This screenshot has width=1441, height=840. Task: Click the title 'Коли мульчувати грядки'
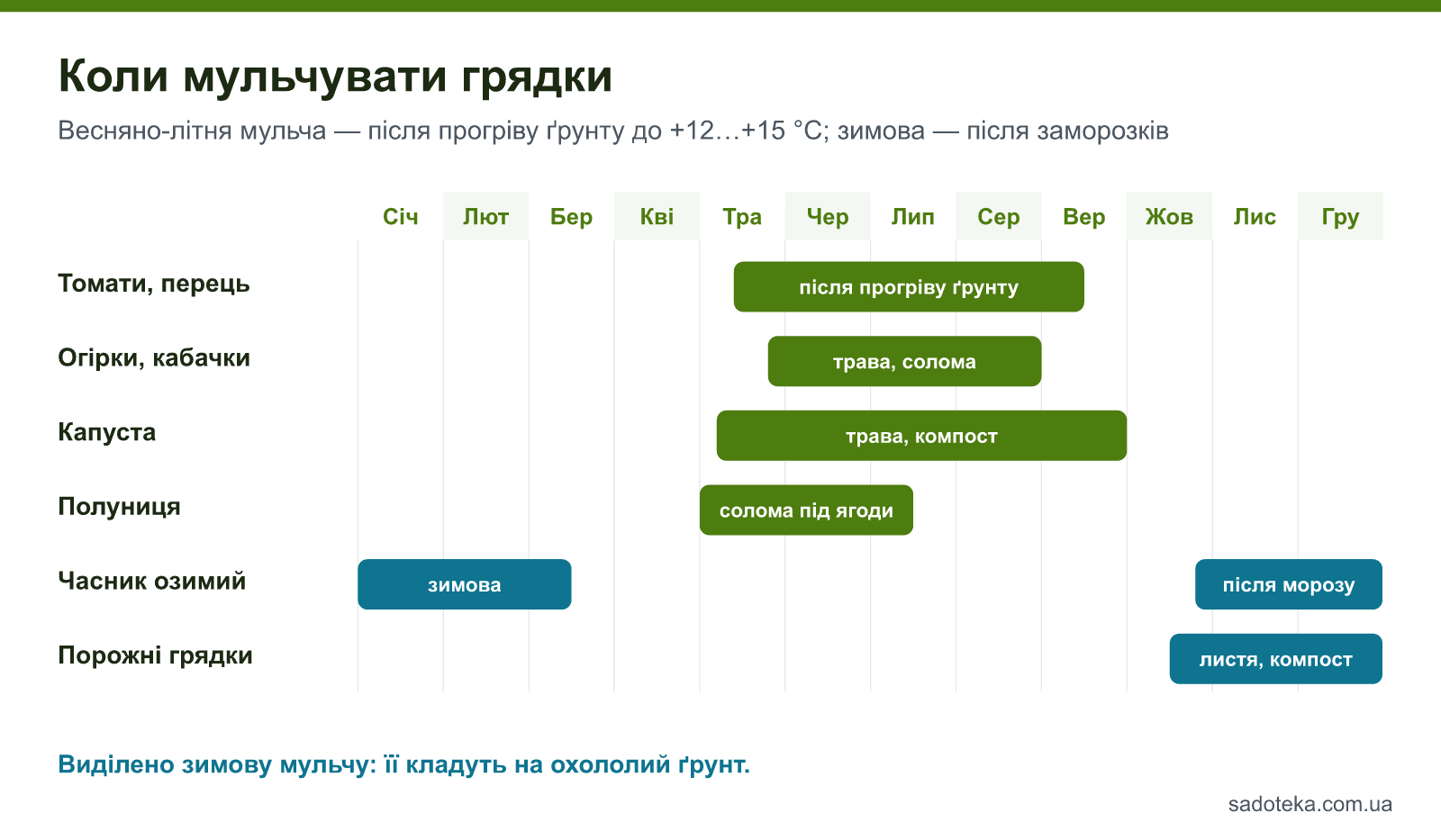pyautogui.click(x=335, y=77)
